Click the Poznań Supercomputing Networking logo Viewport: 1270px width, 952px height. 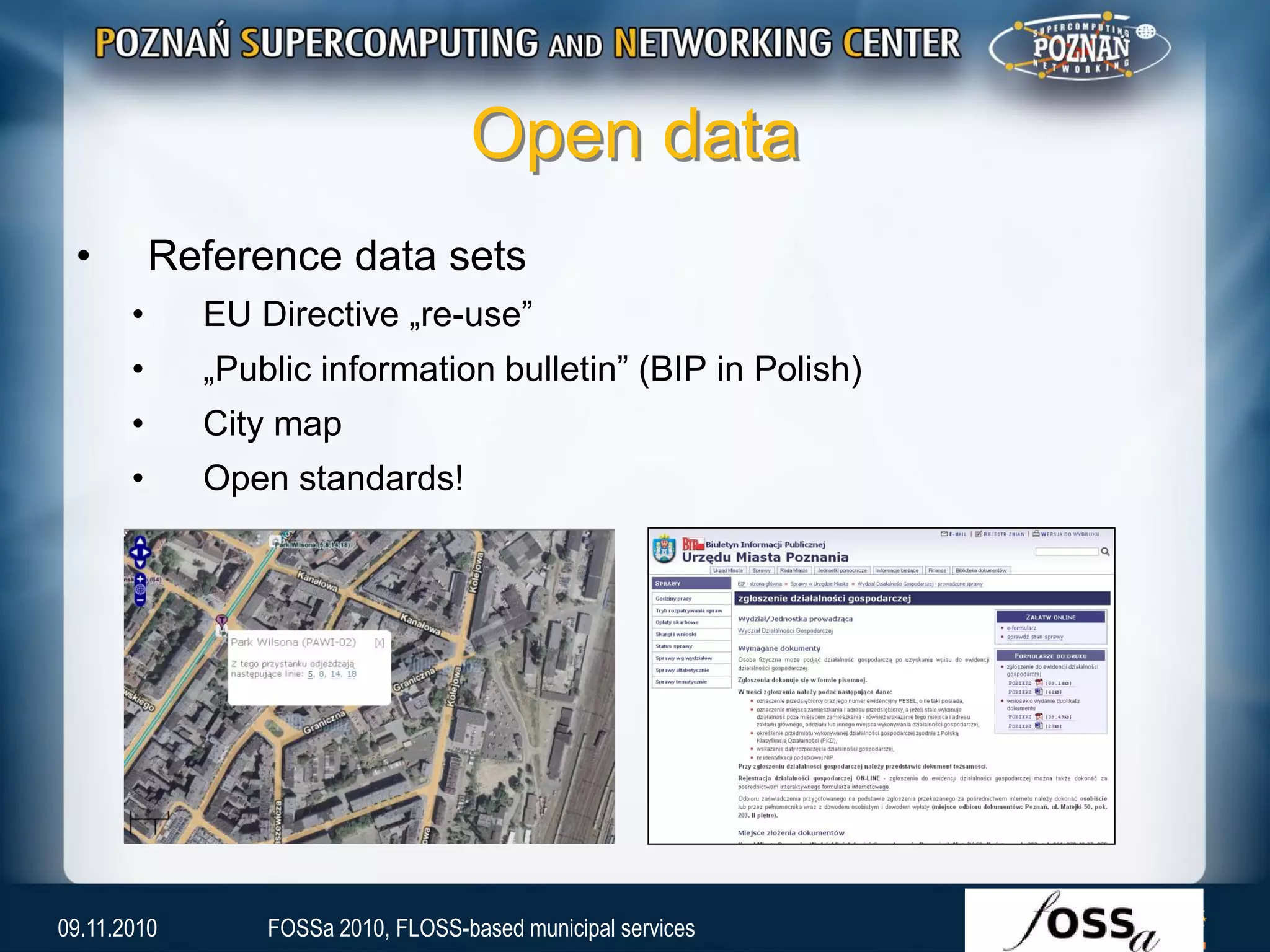click(1080, 48)
